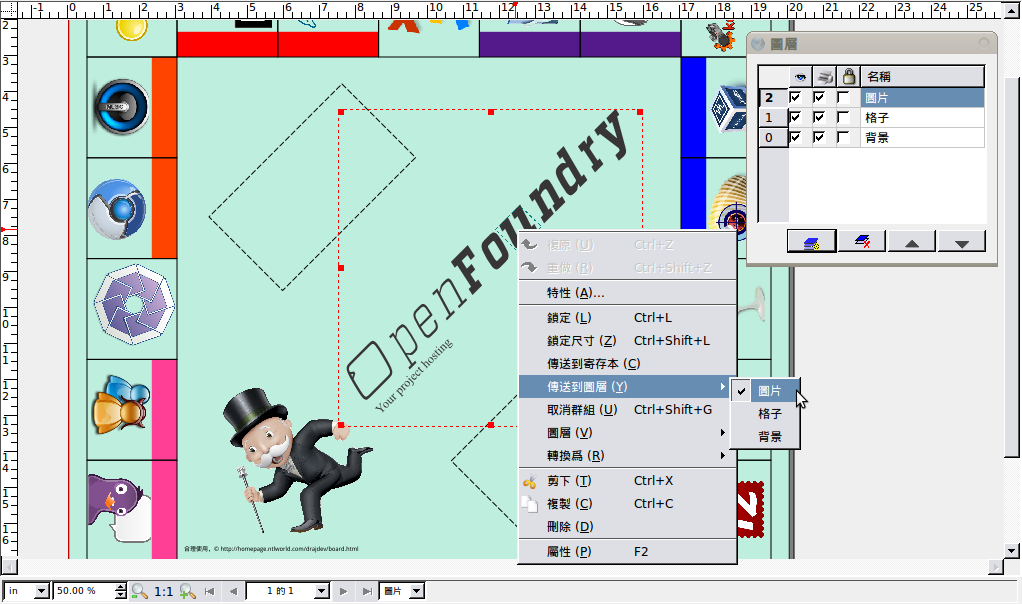Click the ruler origin corner box
Image resolution: width=1022 pixels, height=604 pixels.
(8, 9)
